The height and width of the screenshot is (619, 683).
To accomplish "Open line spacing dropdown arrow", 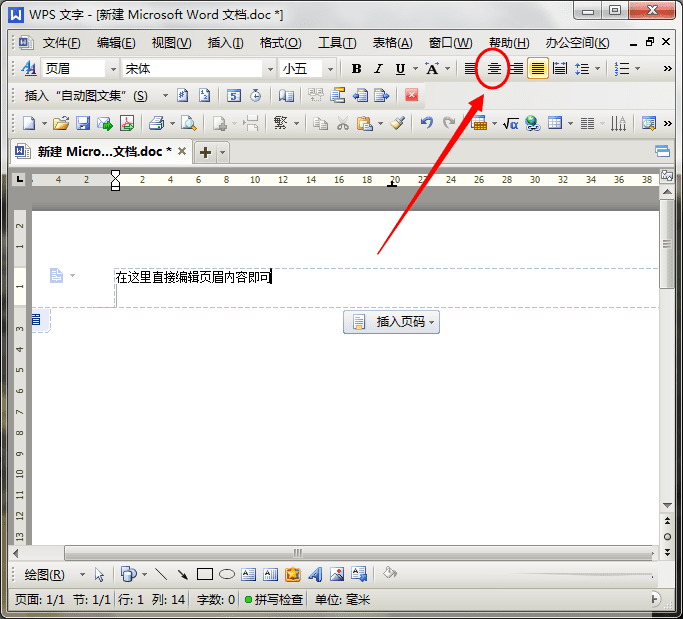I will (x=598, y=68).
